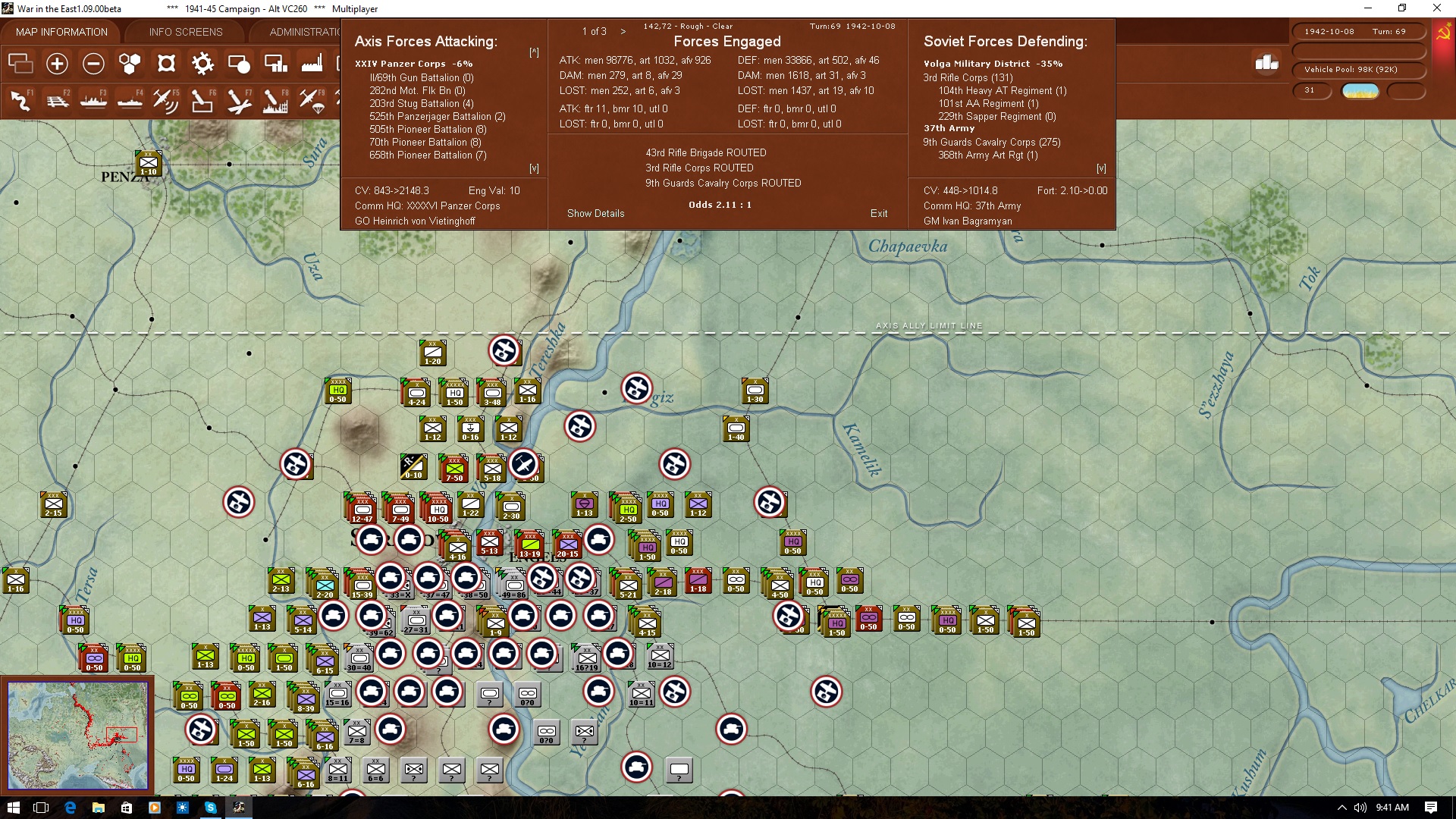The height and width of the screenshot is (819, 1456).
Task: Select unit counter labeled 2-13
Action: tap(281, 580)
